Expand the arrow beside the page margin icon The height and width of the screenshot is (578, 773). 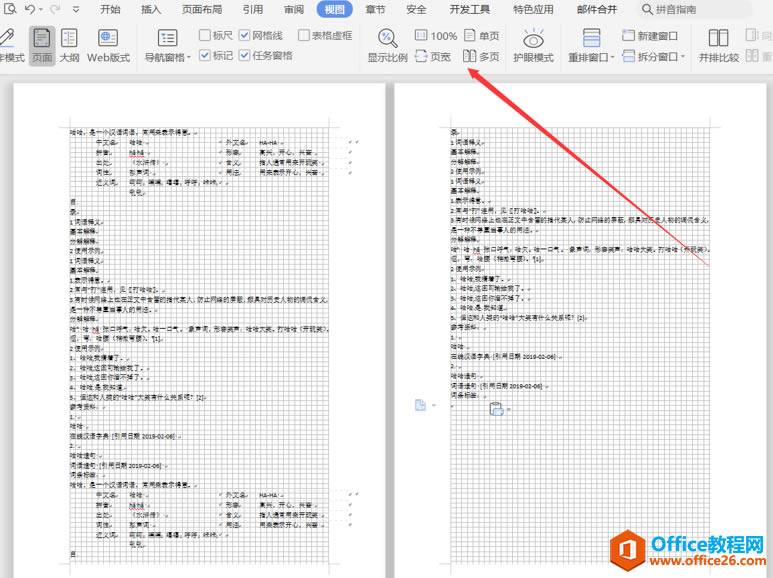(x=434, y=405)
